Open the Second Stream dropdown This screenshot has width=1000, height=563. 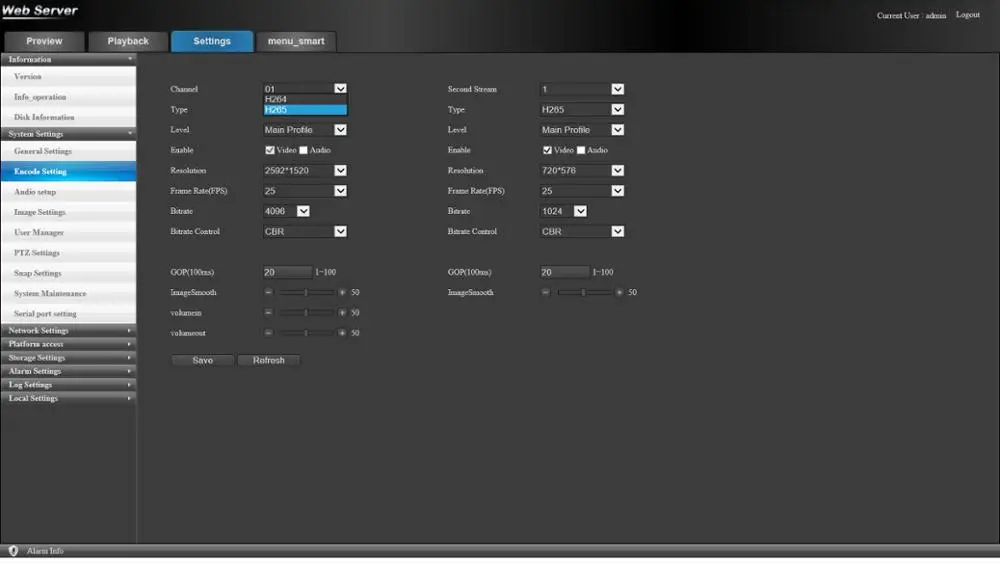tap(582, 89)
